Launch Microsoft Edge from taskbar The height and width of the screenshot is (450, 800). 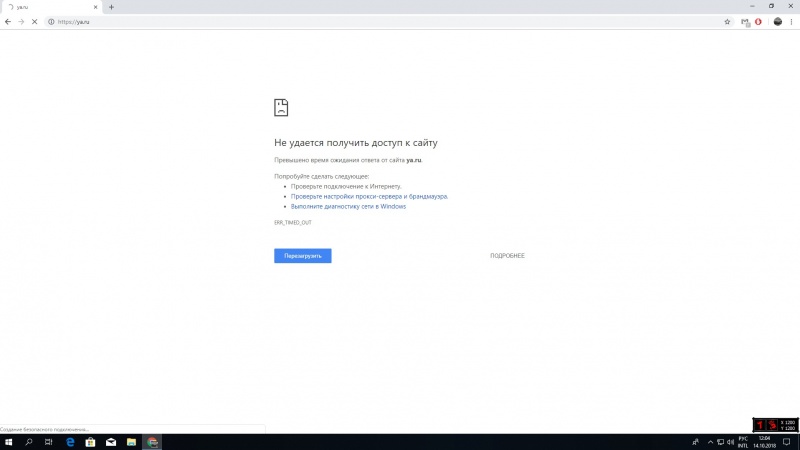click(70, 442)
